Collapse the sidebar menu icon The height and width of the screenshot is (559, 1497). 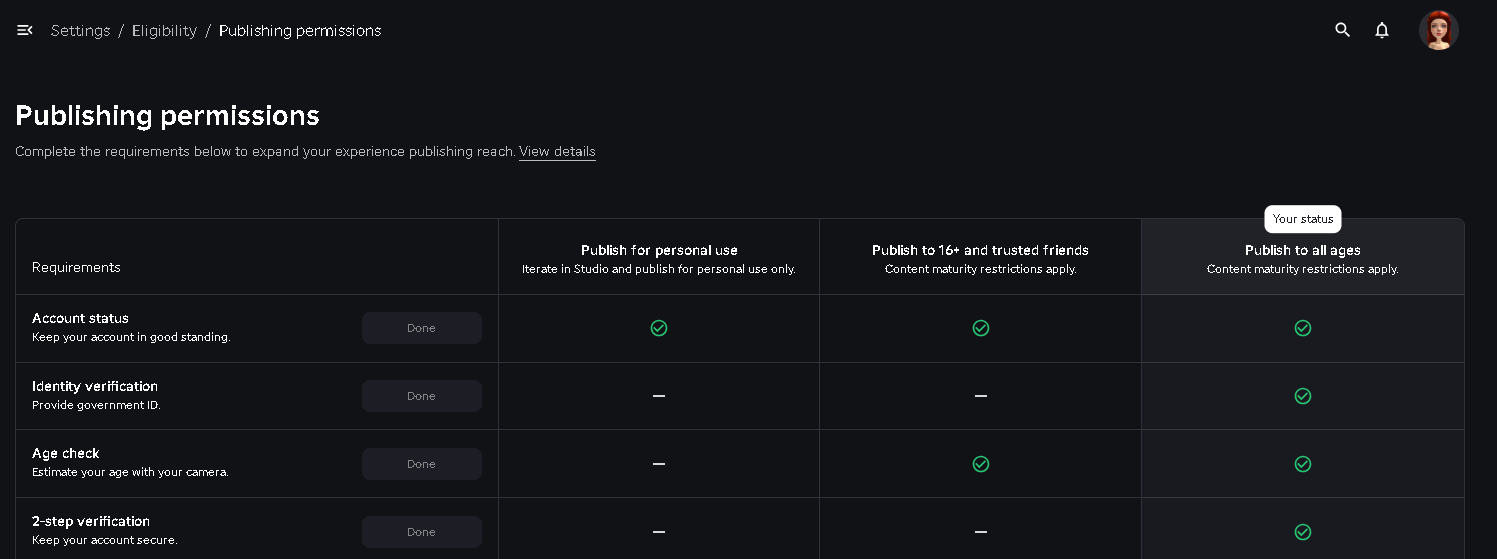25,30
